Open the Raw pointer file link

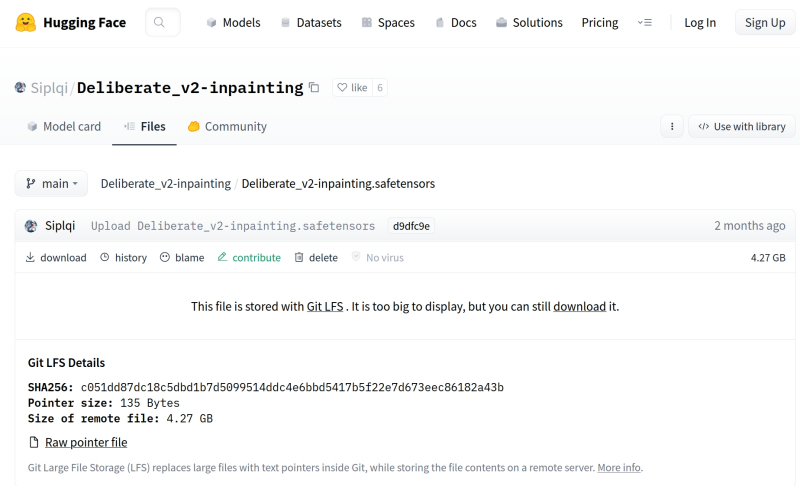coord(85,442)
